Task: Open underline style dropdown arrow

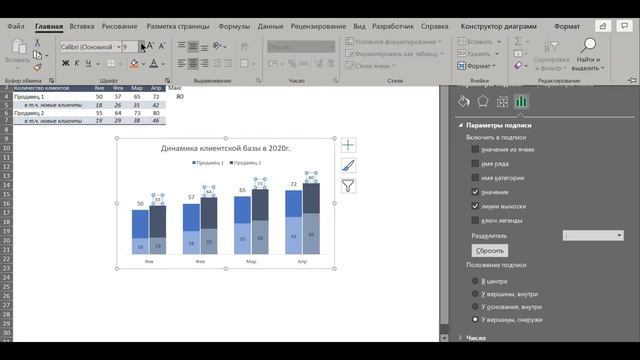Action: [98, 64]
